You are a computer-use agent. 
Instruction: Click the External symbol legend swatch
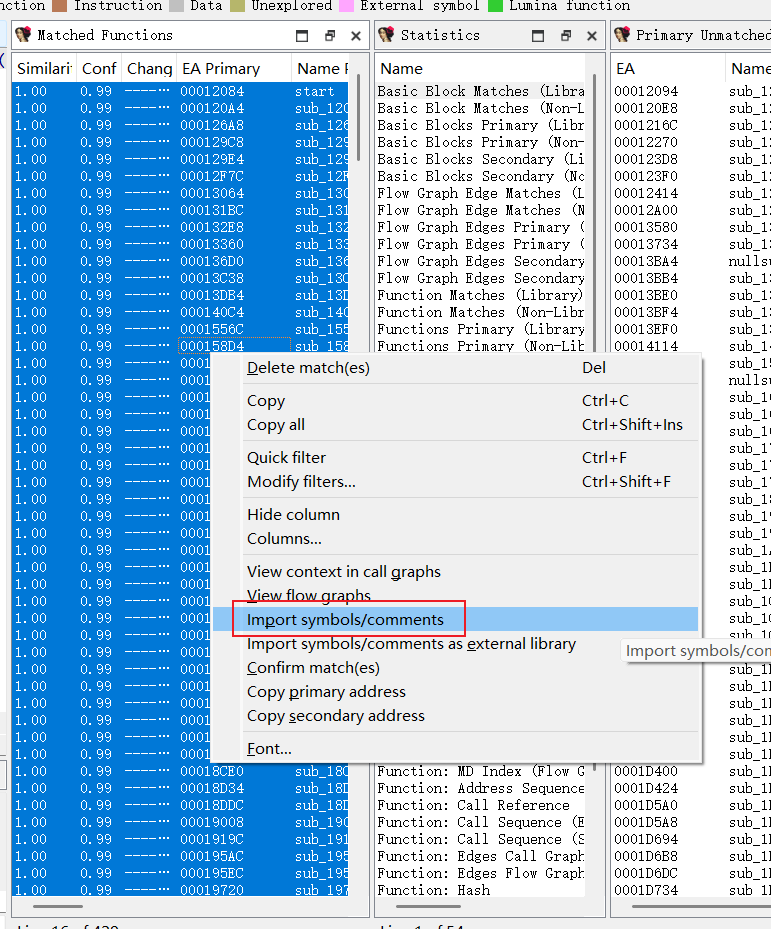point(346,6)
